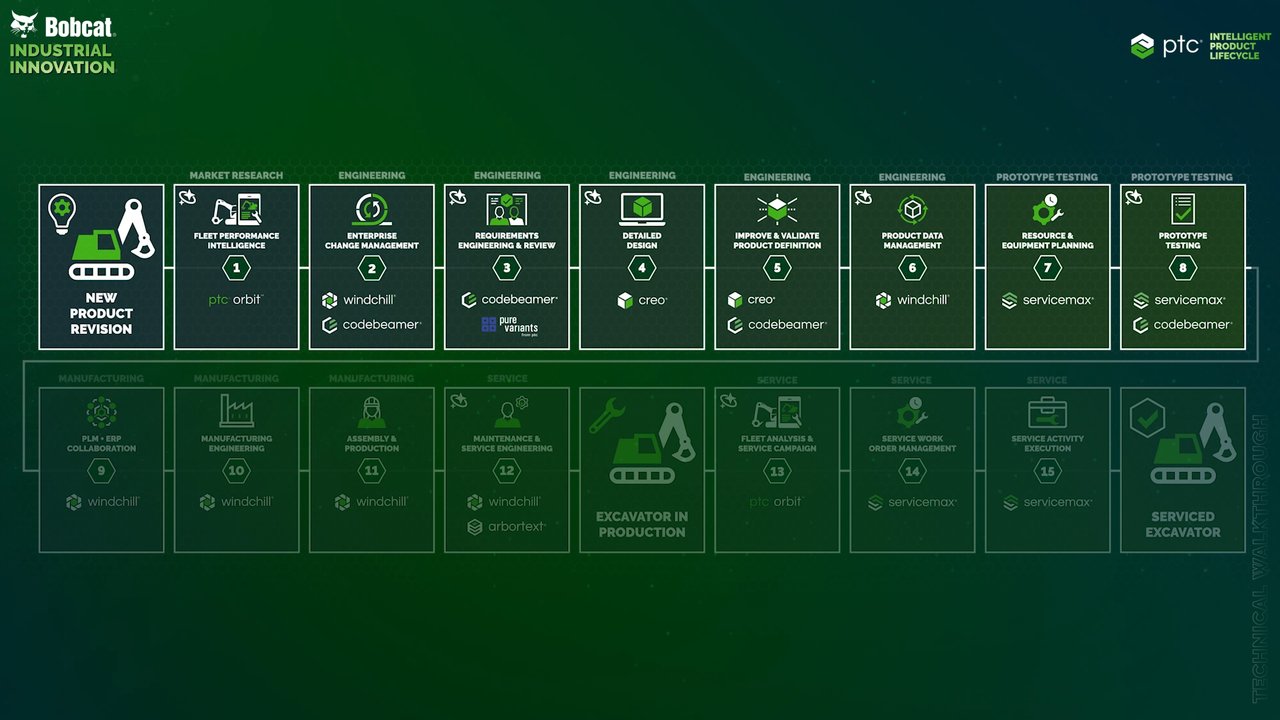Select step number 5 hexagon
This screenshot has height=720, width=1280.
pos(777,268)
